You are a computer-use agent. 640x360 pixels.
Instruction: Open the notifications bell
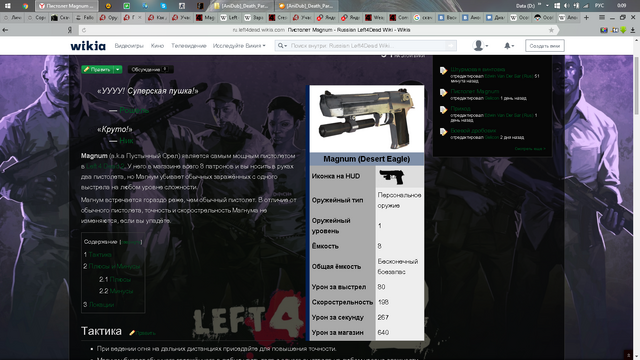[509, 46]
